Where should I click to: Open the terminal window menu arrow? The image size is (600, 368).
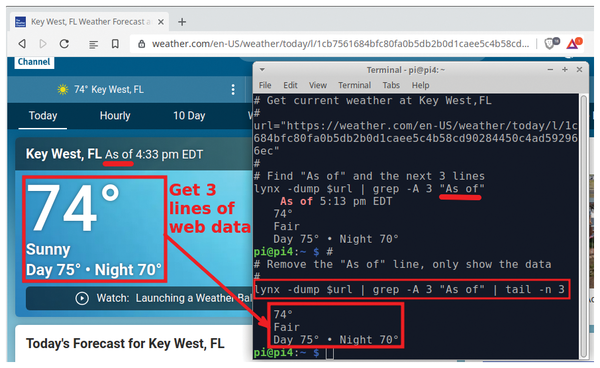point(262,70)
